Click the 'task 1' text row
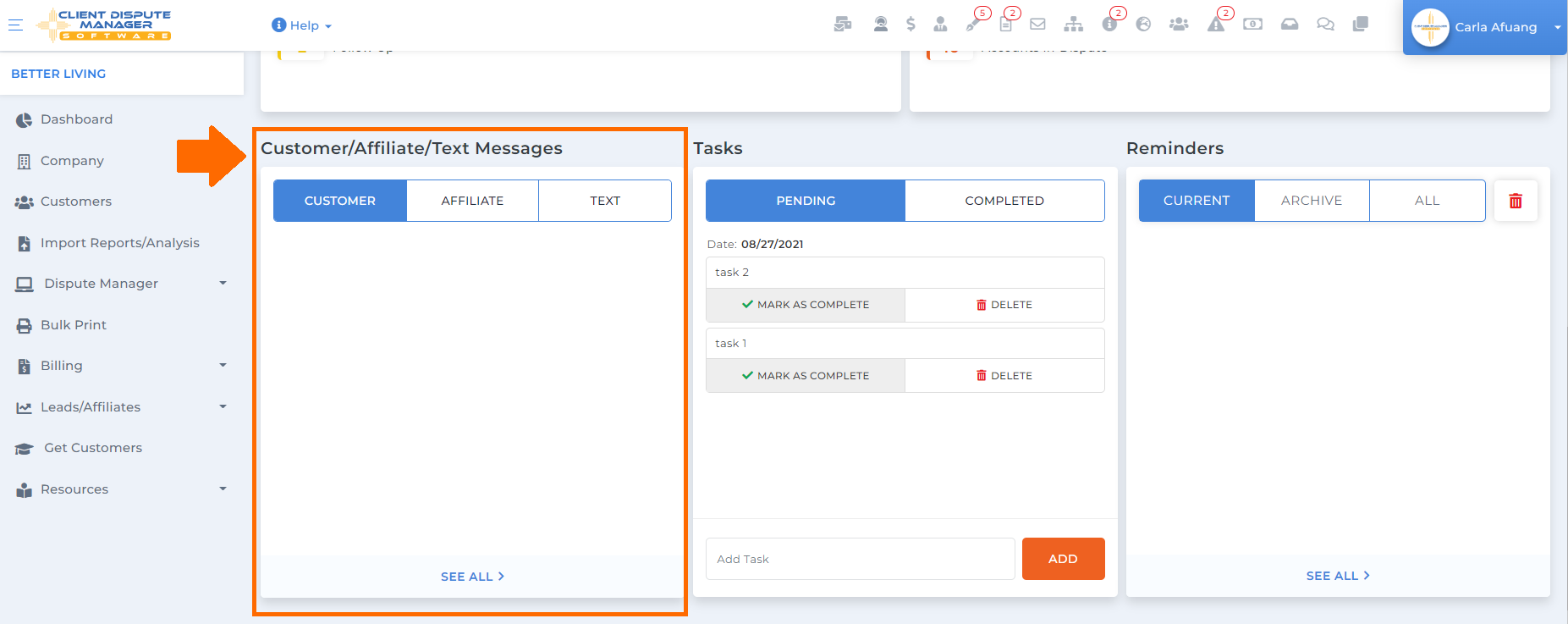The width and height of the screenshot is (1568, 624). 905,344
